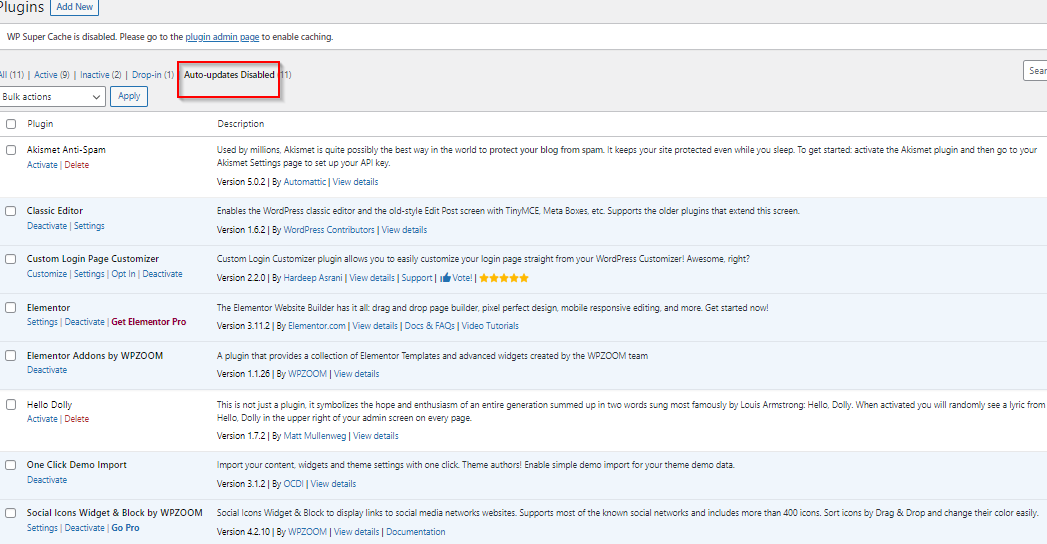View details for Classic Editor
This screenshot has height=544, width=1047.
coord(404,230)
